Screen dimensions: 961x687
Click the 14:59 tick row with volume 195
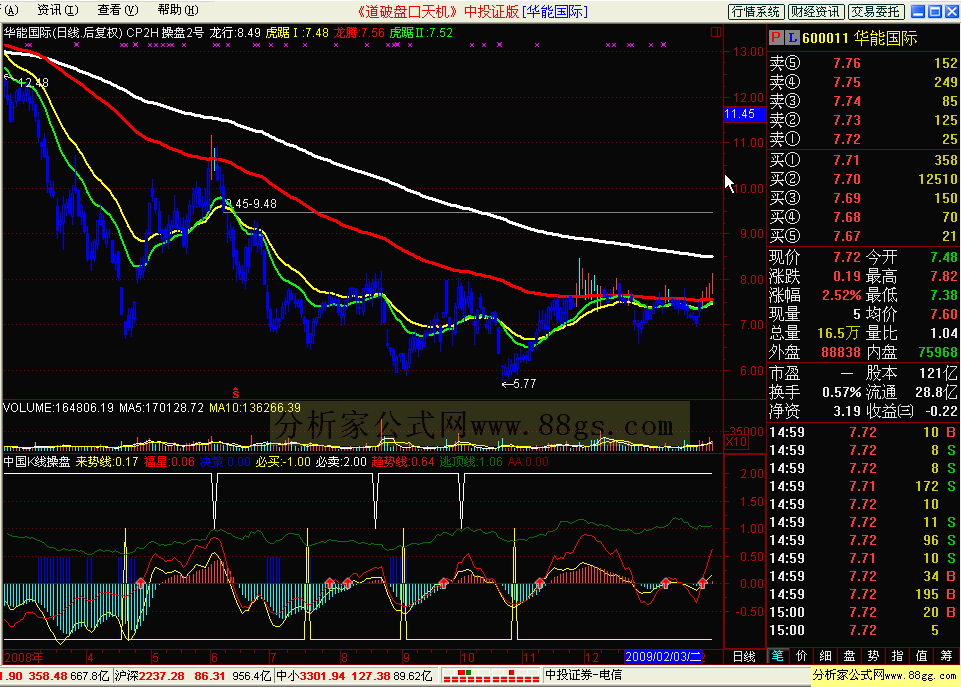point(863,594)
